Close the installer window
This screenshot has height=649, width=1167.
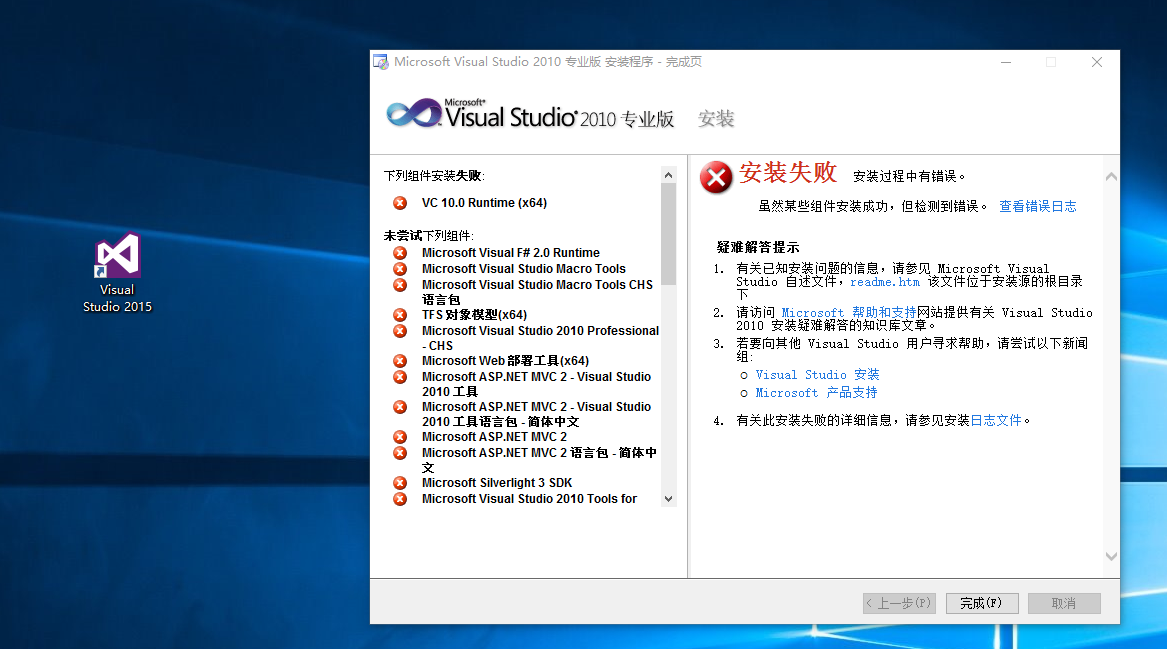coord(1096,63)
